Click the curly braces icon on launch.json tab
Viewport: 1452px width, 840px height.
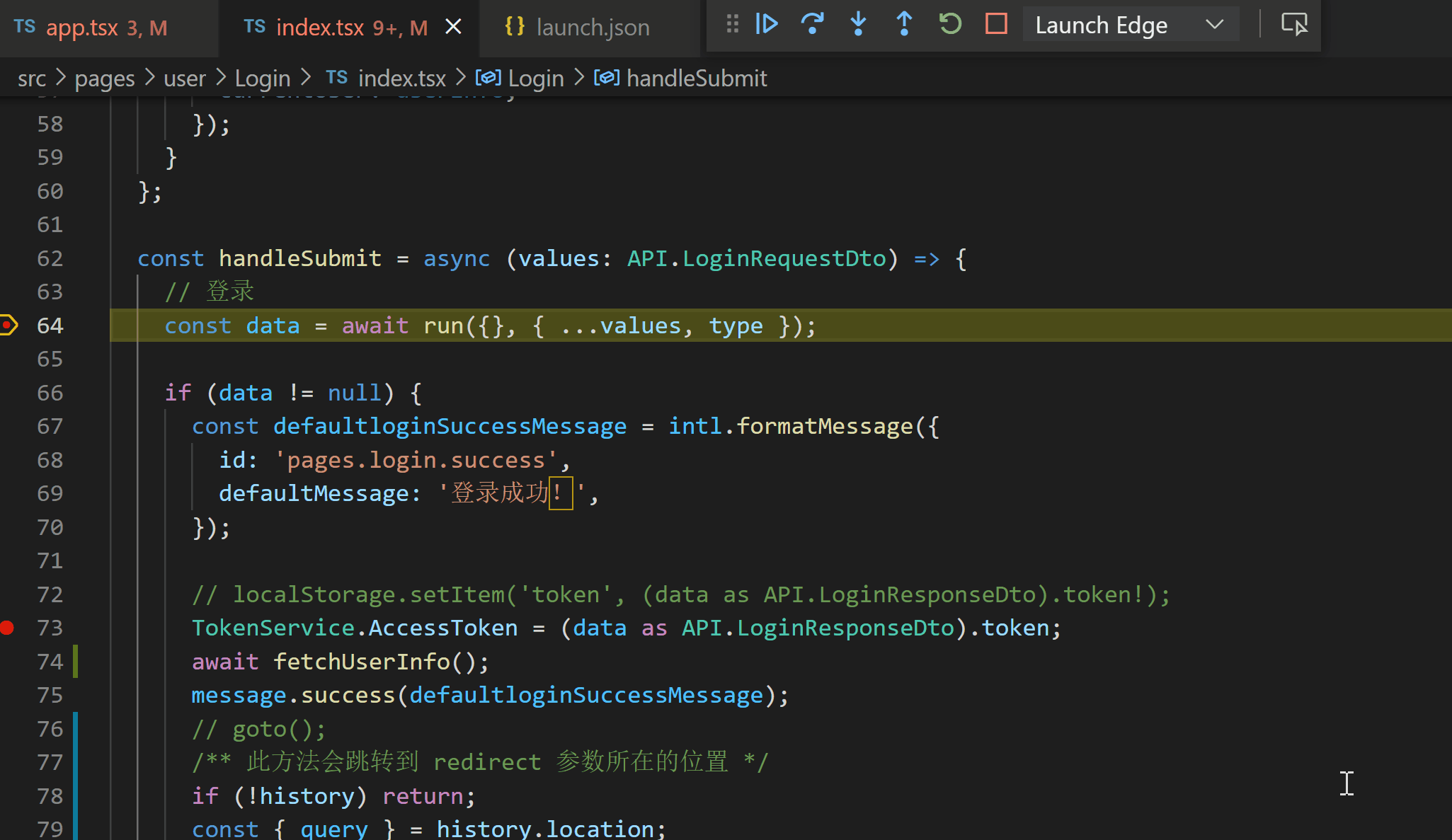click(x=515, y=26)
